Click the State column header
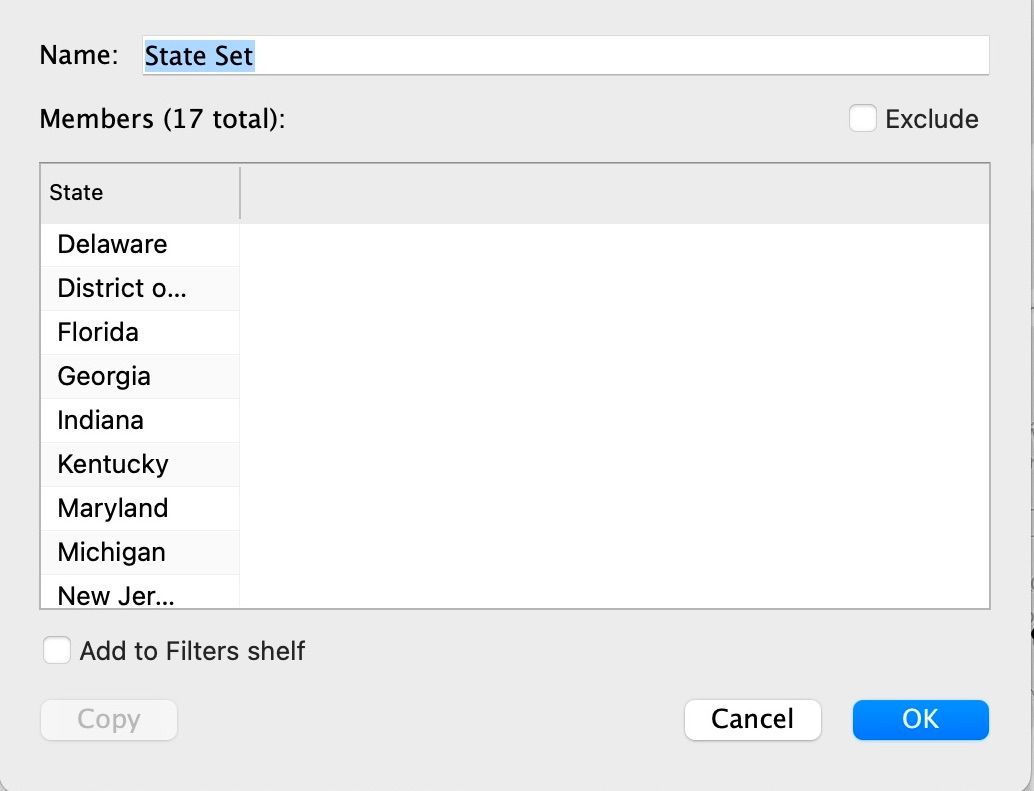Image resolution: width=1034 pixels, height=791 pixels. [x=77, y=192]
